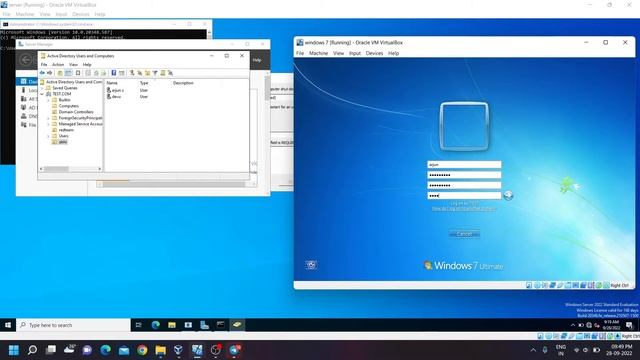Open host taskbar search magnifier
The width and height of the screenshot is (640, 360).
click(32, 350)
